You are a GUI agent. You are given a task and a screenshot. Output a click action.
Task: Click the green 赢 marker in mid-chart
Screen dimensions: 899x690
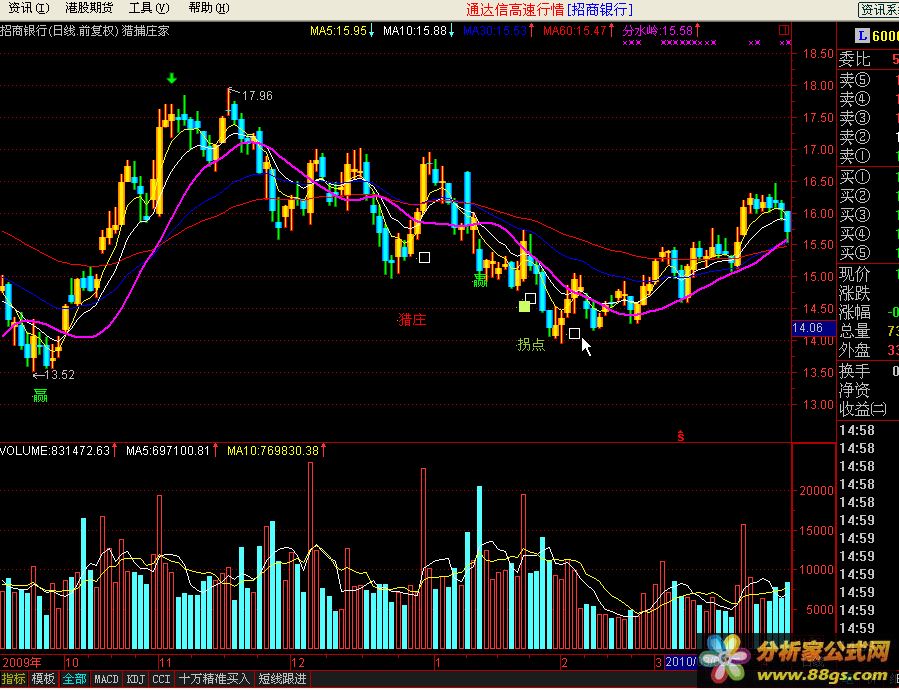[x=480, y=280]
